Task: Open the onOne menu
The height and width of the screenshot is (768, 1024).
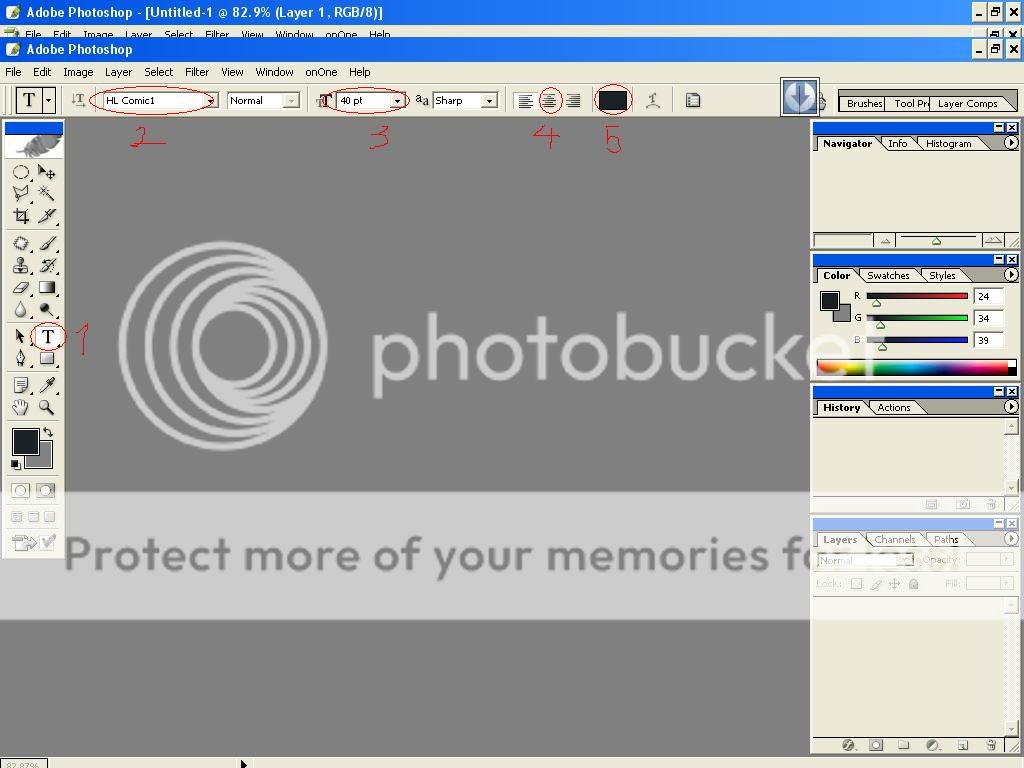Action: point(321,72)
